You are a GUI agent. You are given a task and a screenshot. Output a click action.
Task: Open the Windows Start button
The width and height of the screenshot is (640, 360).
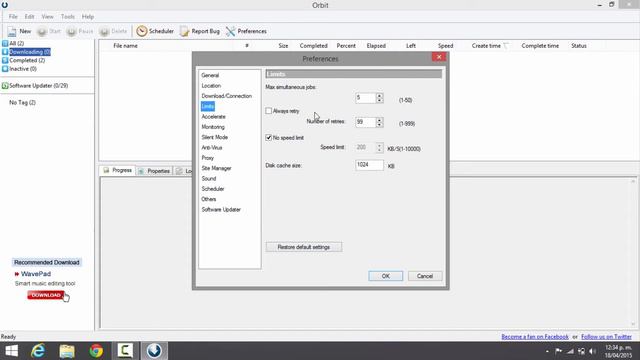[x=11, y=351]
